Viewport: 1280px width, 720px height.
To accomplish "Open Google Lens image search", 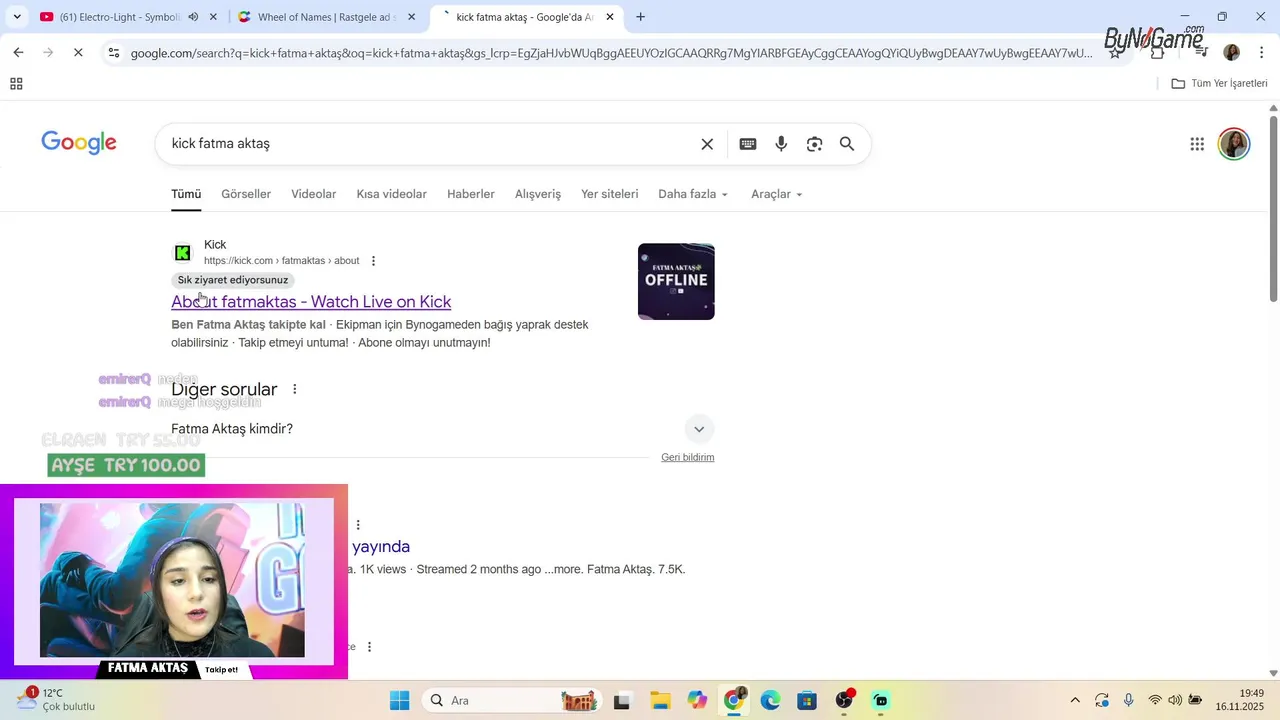I will (x=814, y=144).
